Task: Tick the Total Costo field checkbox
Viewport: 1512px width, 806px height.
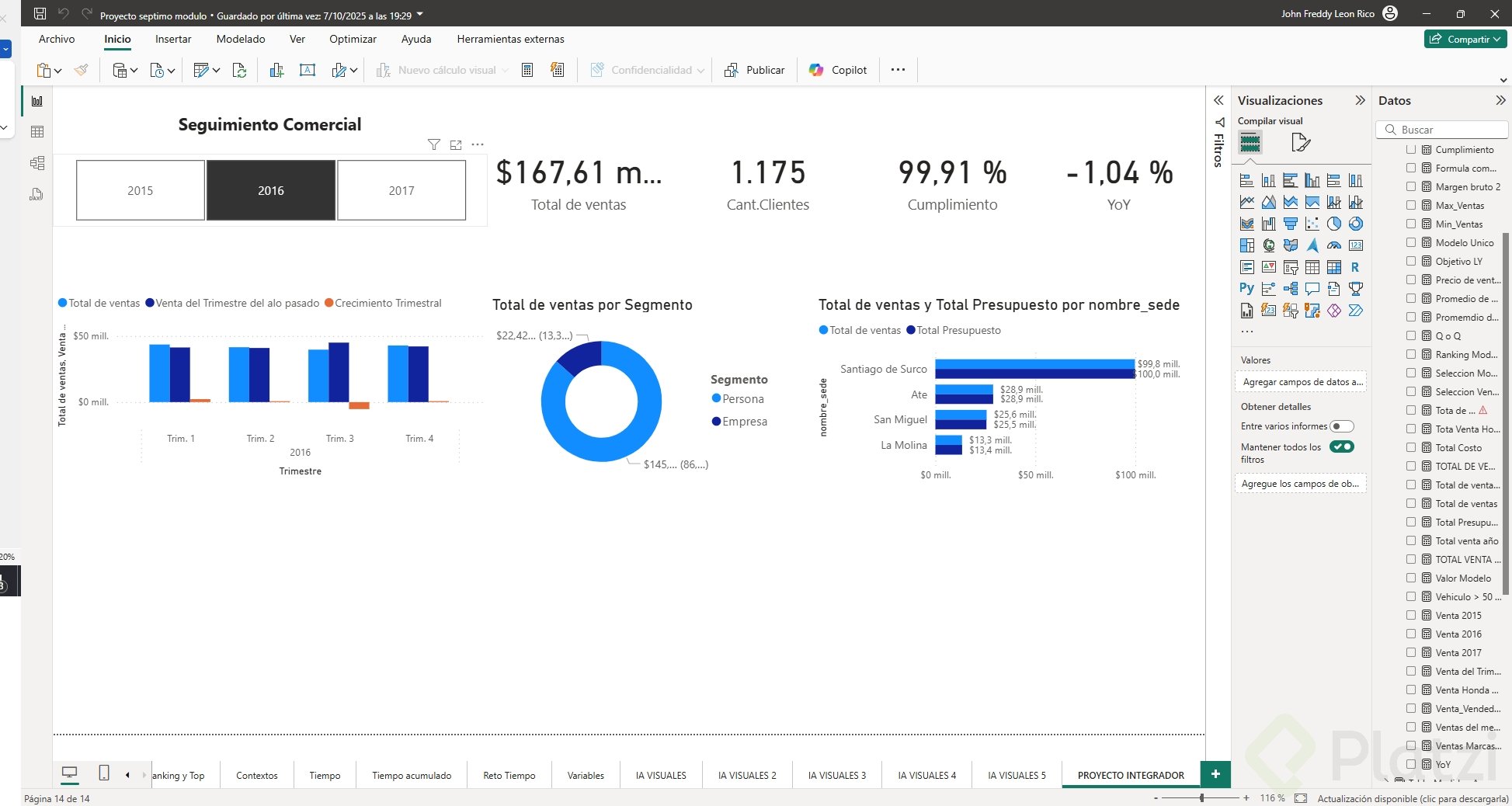Action: click(x=1411, y=447)
